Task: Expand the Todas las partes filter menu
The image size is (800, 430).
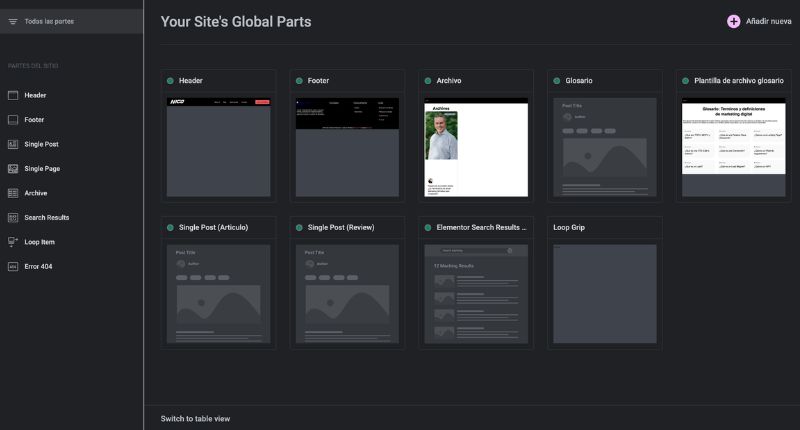Action: 14,21
